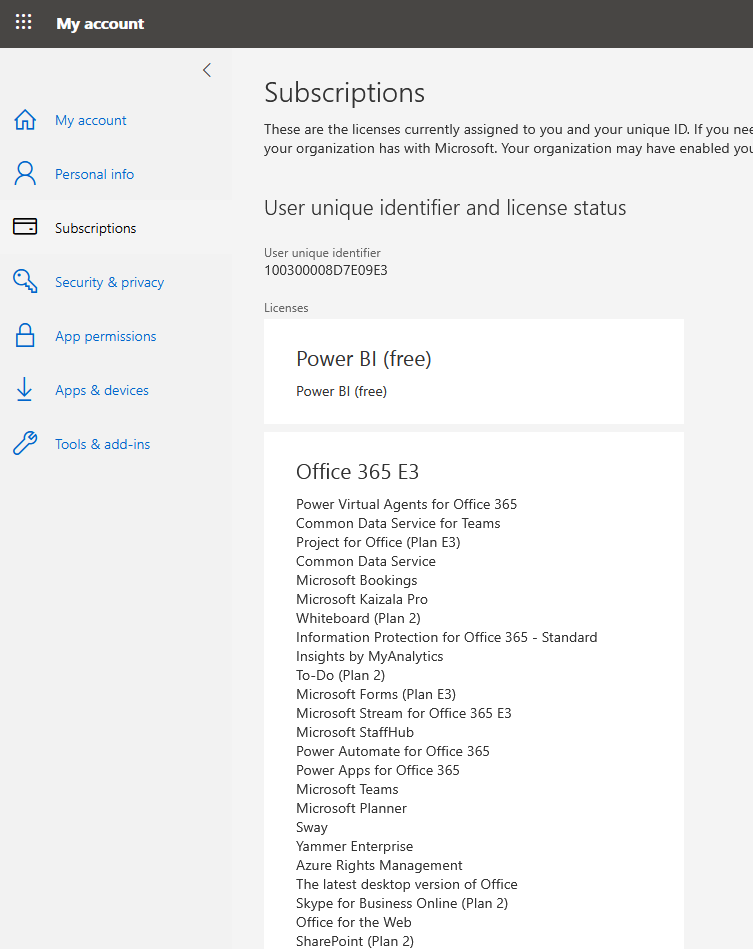
Task: Click the User unique identifier label
Action: click(323, 253)
